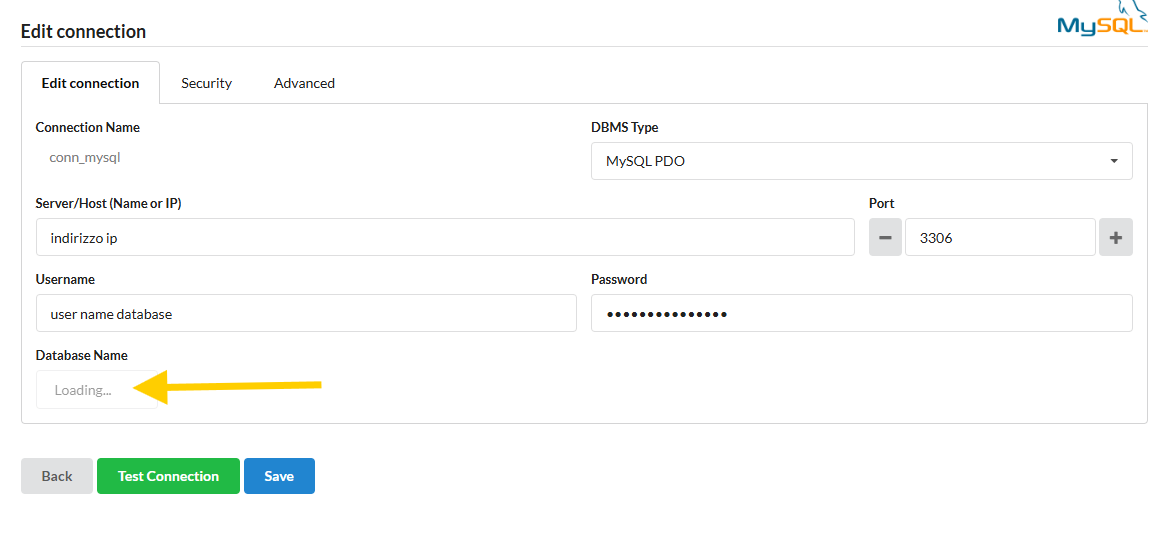This screenshot has height=534, width=1174.
Task: Click into the Port number field
Action: click(x=1000, y=237)
